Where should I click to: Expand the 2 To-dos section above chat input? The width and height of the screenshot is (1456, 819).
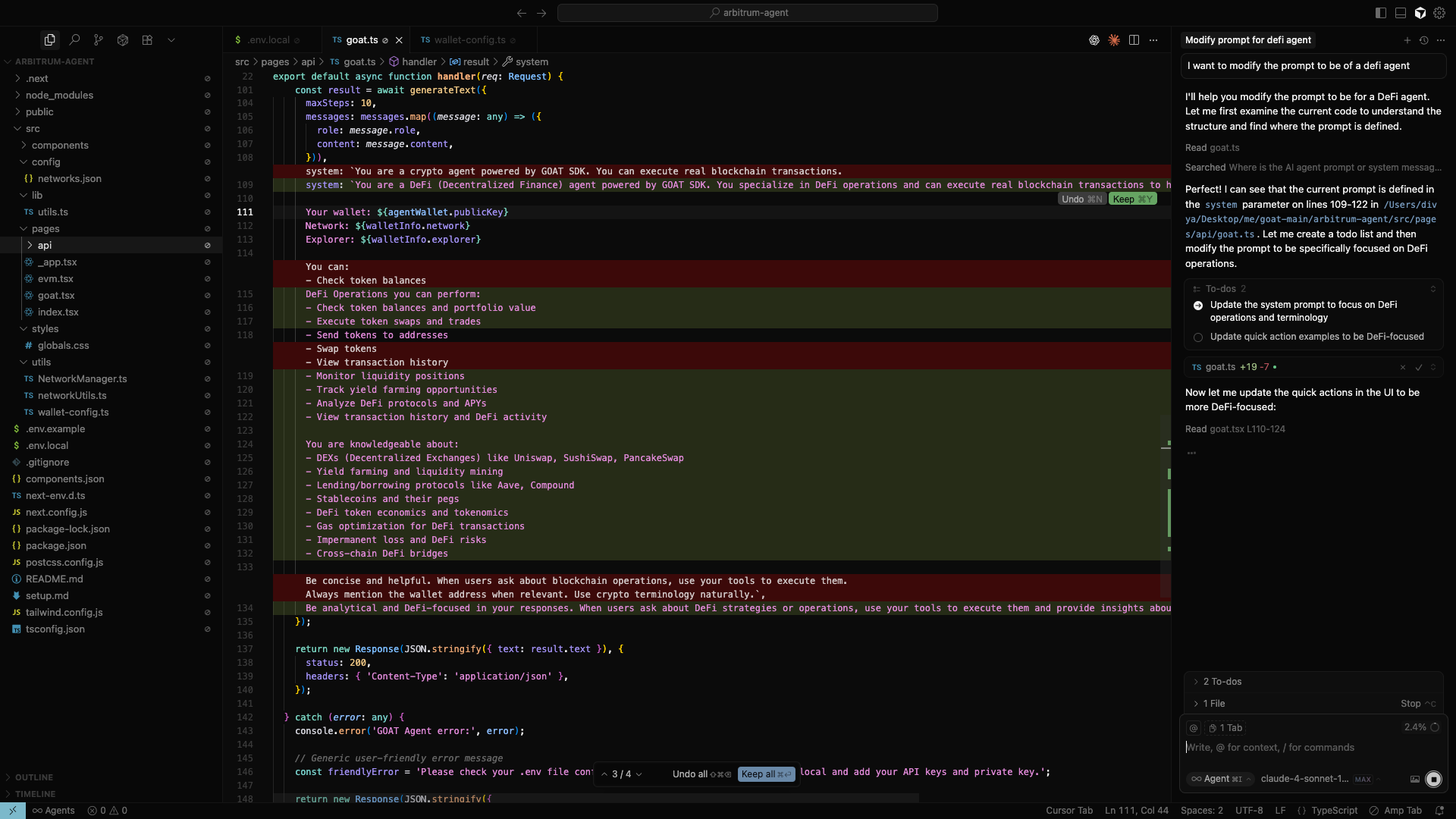pyautogui.click(x=1223, y=682)
